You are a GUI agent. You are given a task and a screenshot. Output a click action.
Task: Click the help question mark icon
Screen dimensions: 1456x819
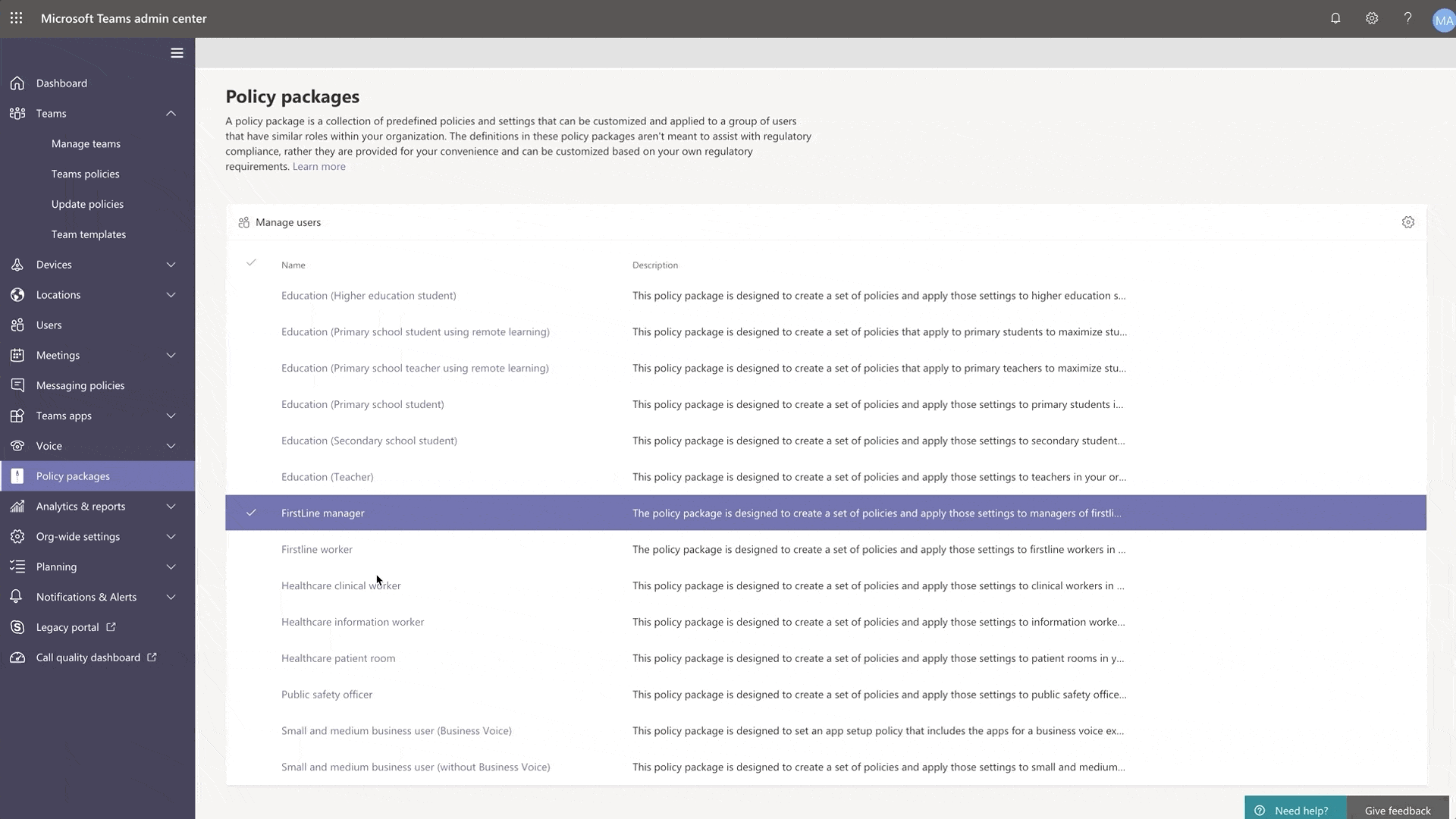coord(1407,18)
